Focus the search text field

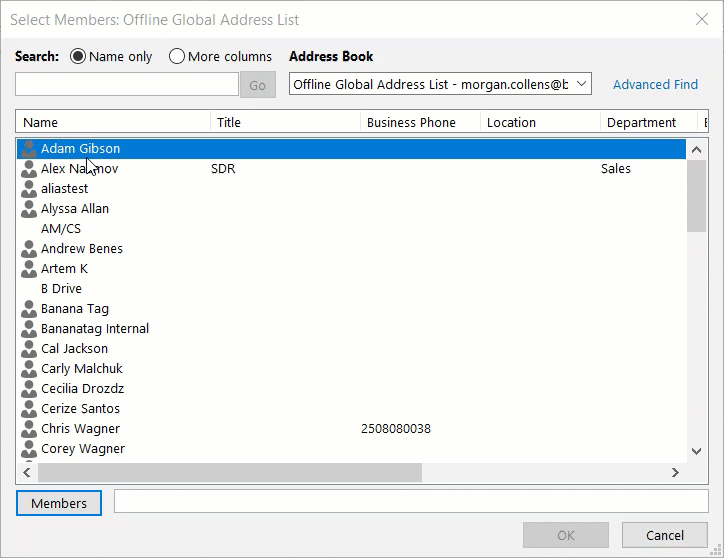pos(127,84)
